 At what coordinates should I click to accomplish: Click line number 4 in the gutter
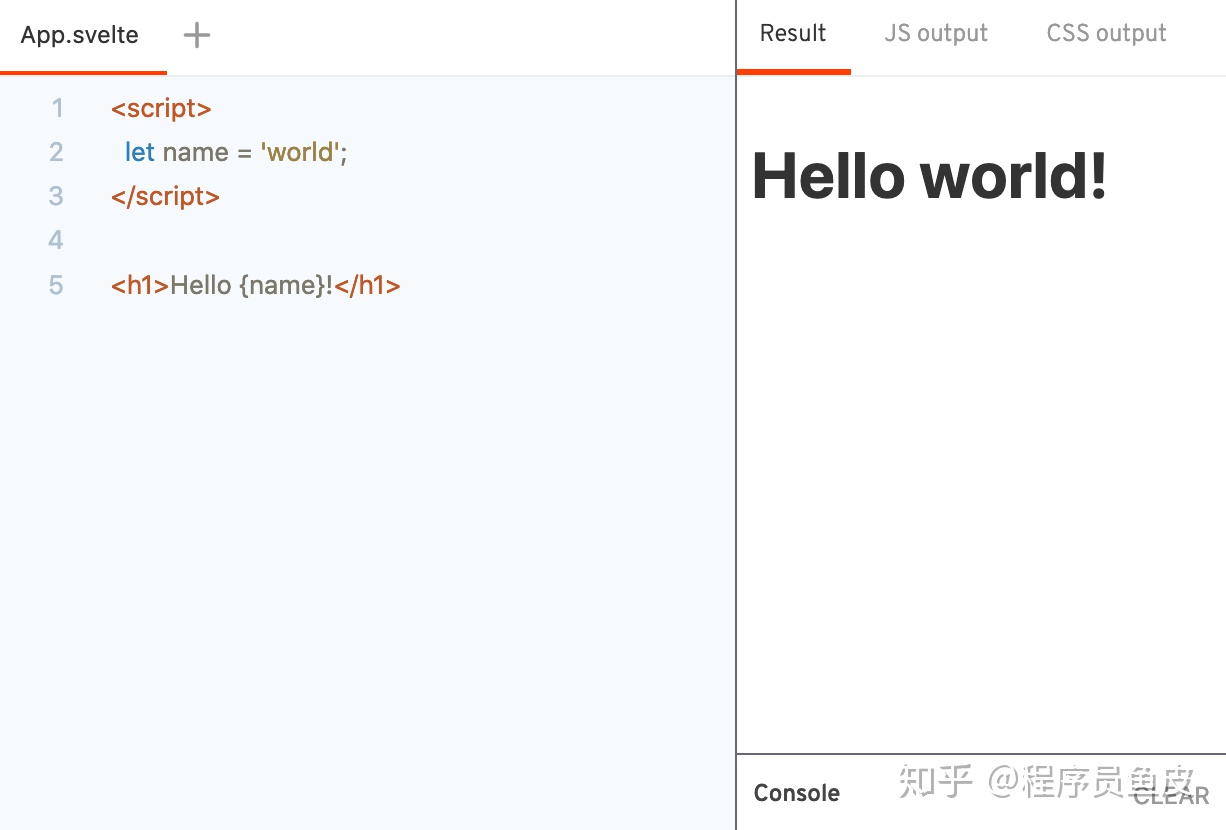click(x=56, y=240)
